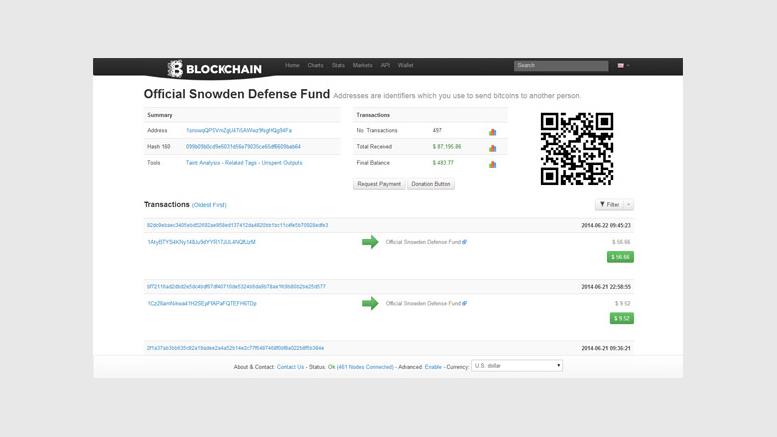
Task: Open chart icon for Total Received row
Action: 492,148
